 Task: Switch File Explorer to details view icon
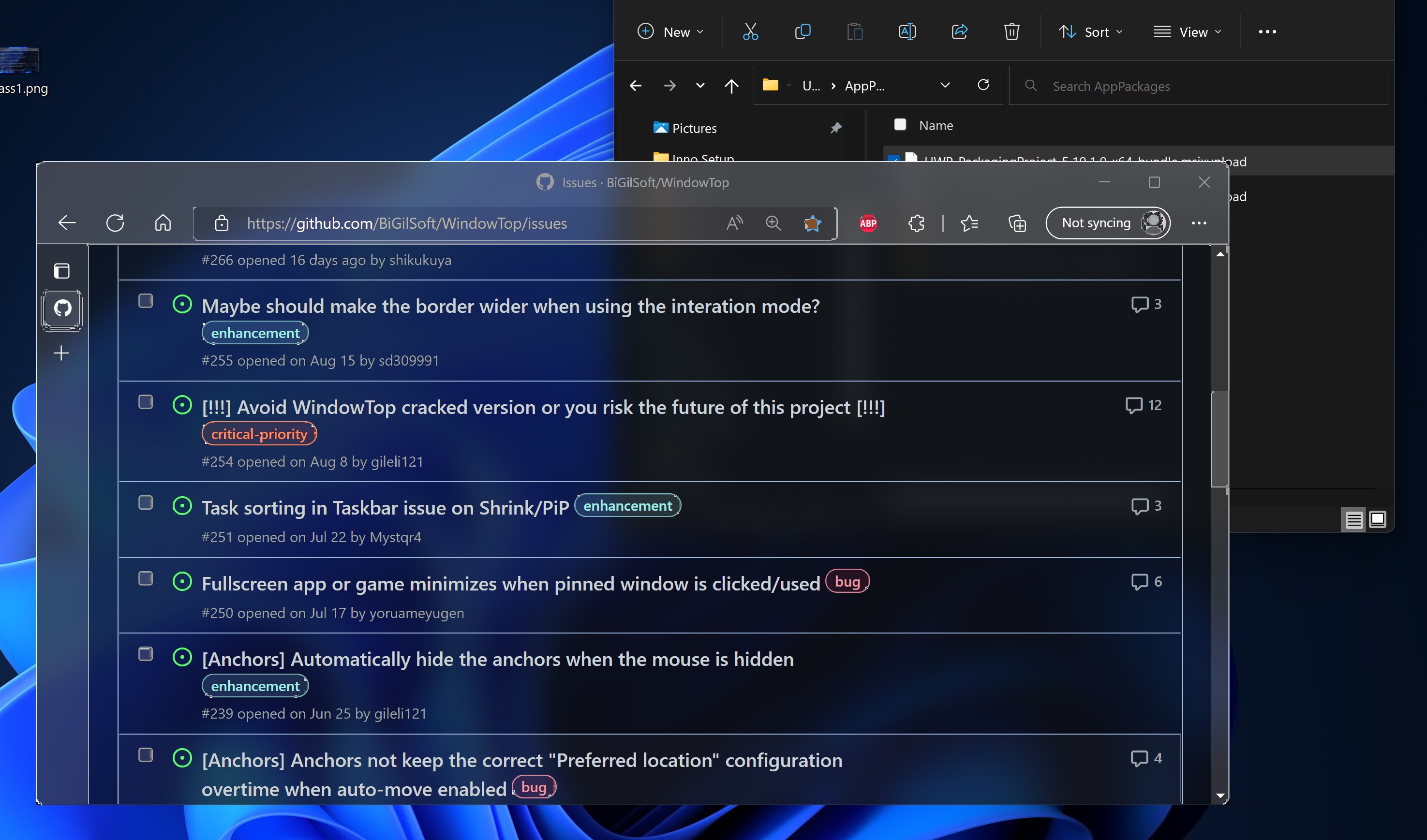coord(1354,519)
